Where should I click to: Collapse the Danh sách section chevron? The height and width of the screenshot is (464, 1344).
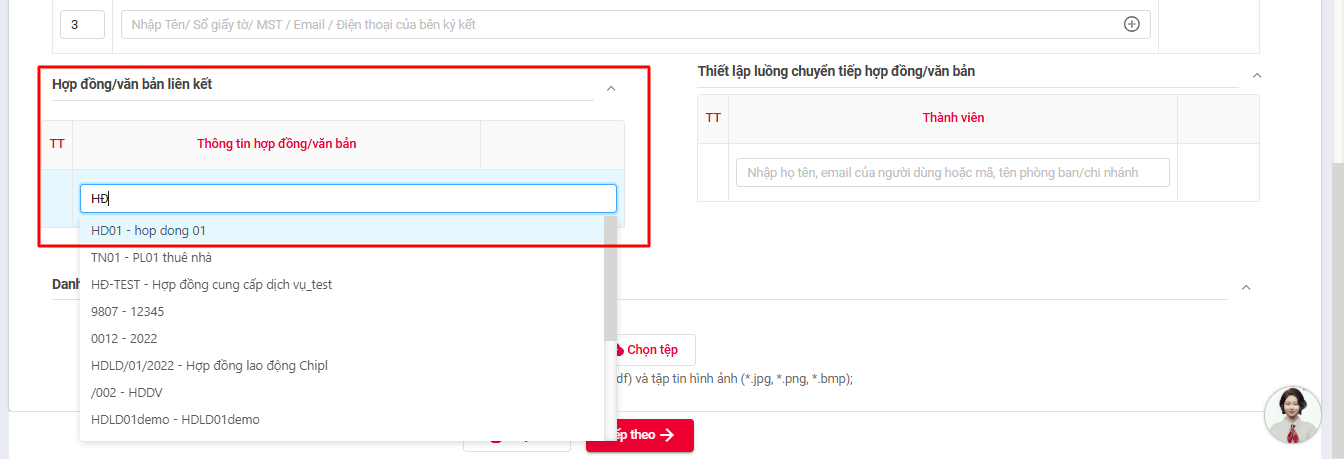tap(1246, 287)
